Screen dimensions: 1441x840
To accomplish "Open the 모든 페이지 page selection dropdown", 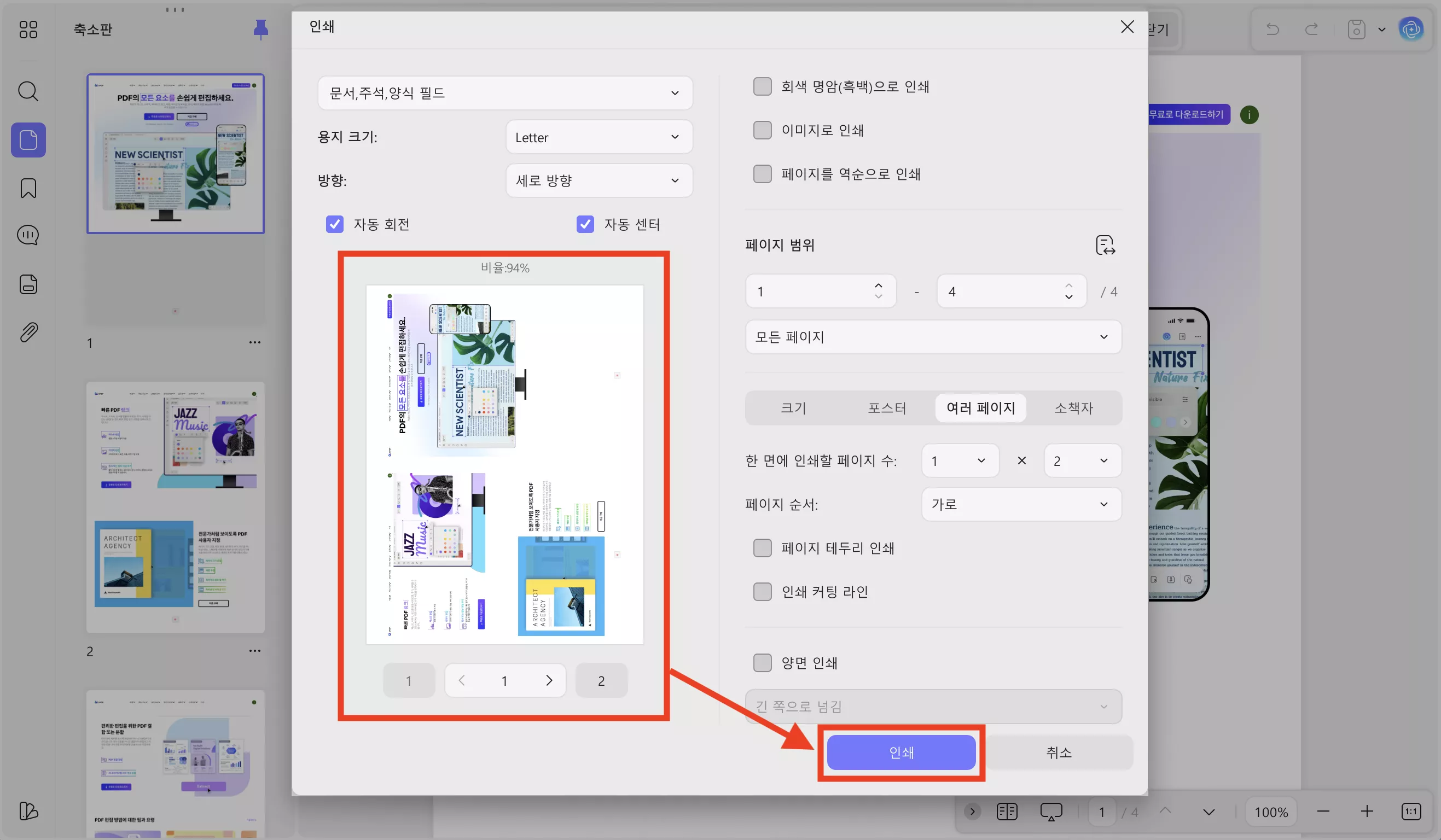I will [933, 337].
